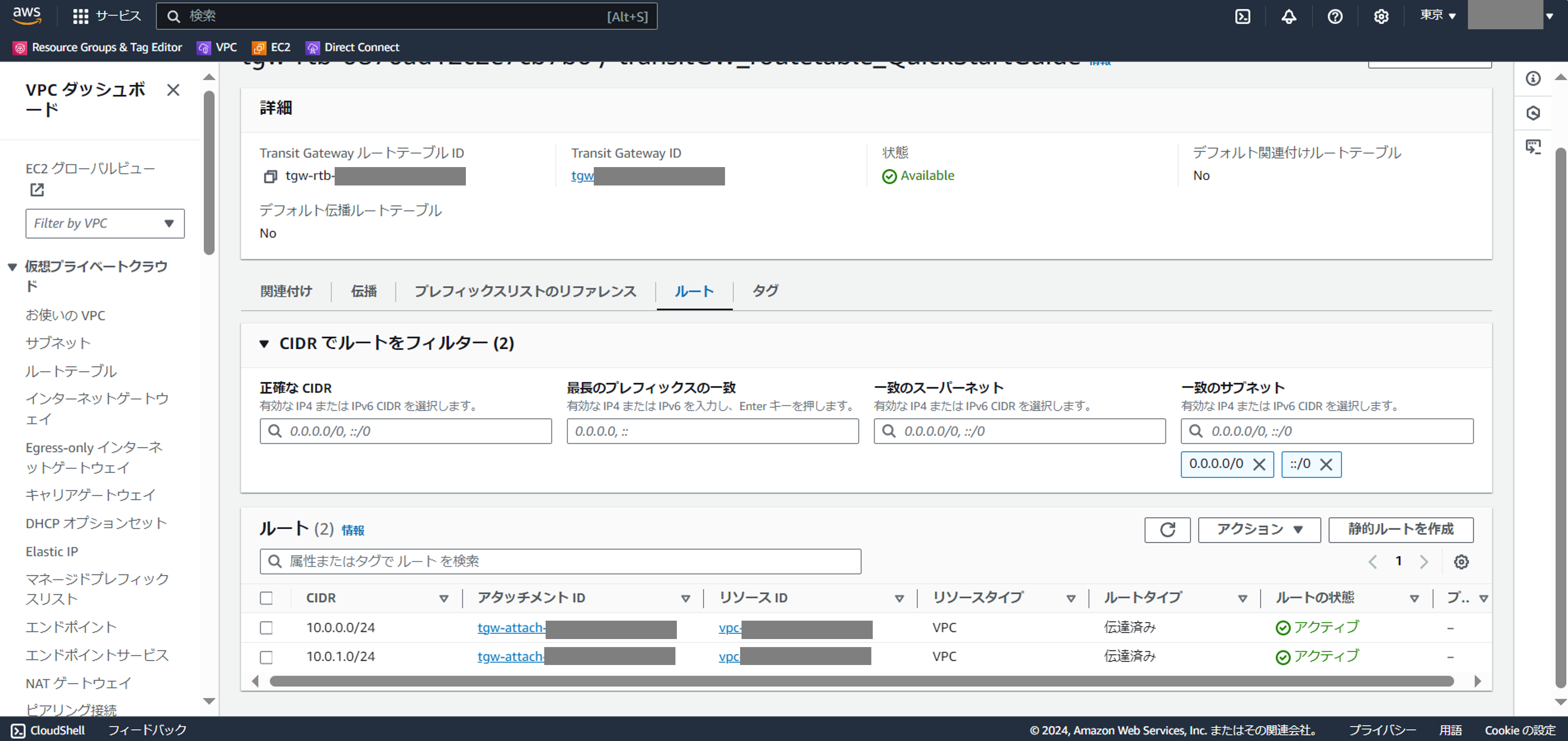This screenshot has height=741, width=1568.
Task: Remove the ::/0 filter chip
Action: coord(1326,464)
